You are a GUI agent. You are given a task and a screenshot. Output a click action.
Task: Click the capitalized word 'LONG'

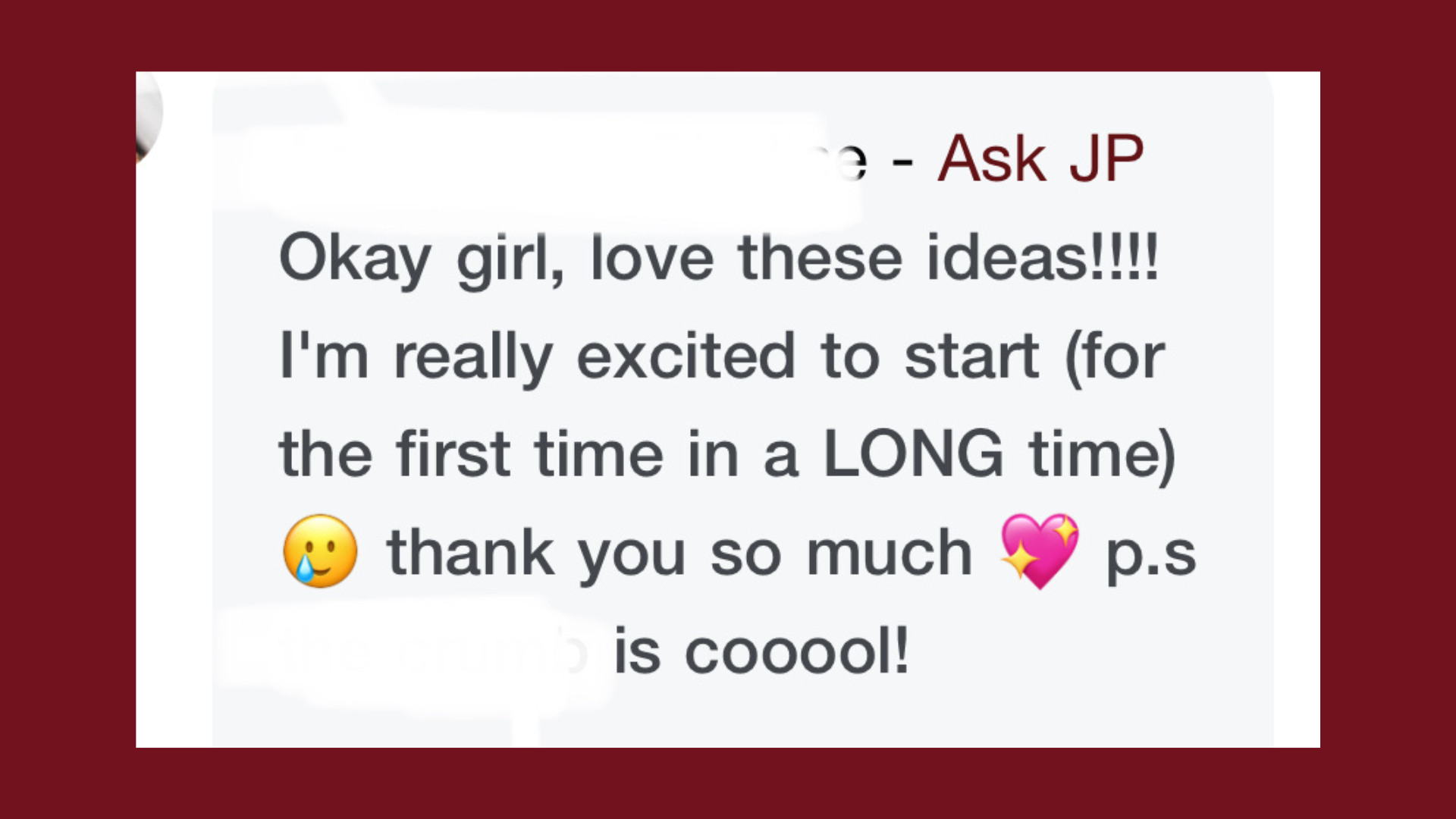[x=913, y=453]
